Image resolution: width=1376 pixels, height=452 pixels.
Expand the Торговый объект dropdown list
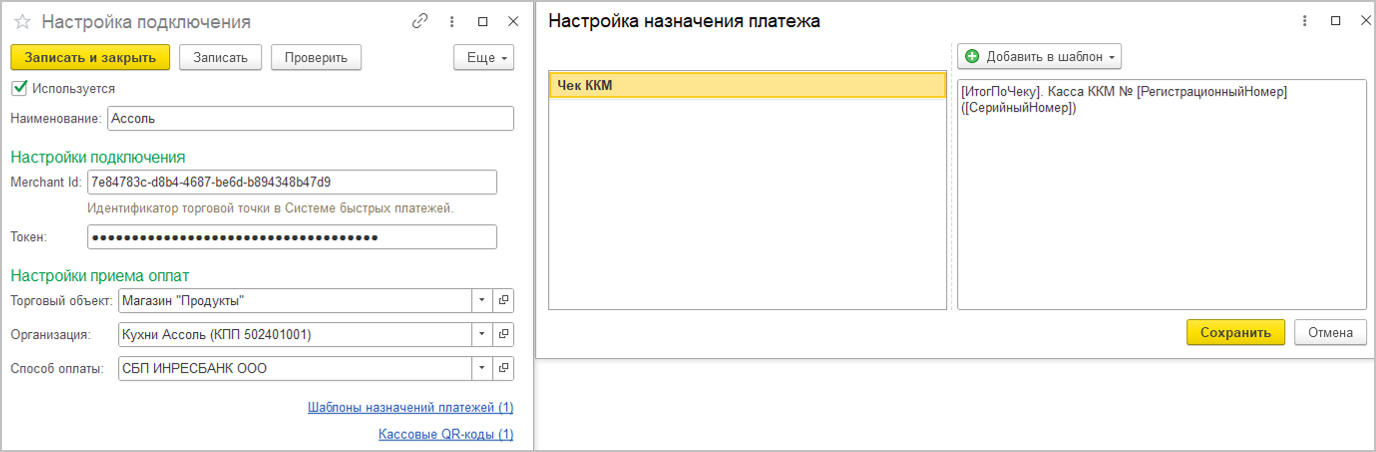(481, 300)
